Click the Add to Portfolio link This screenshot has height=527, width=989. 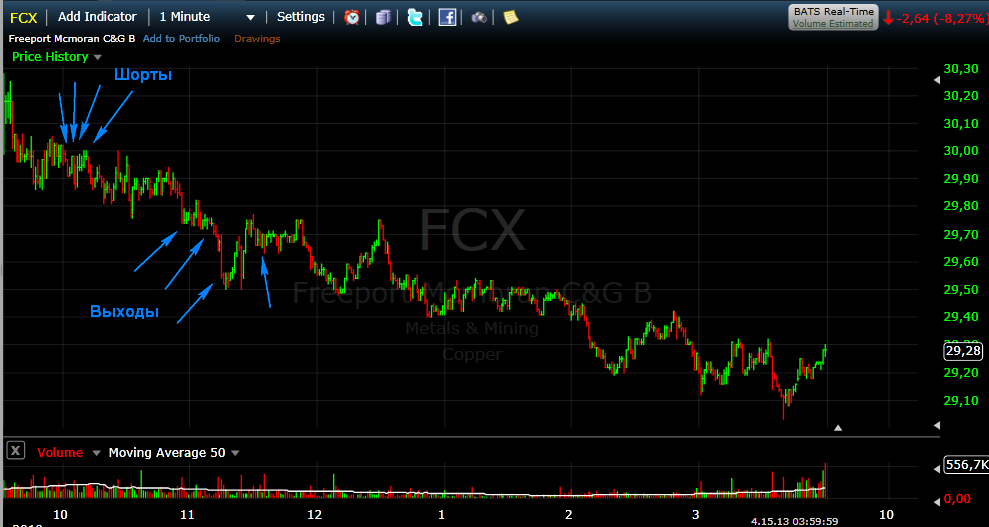point(181,39)
